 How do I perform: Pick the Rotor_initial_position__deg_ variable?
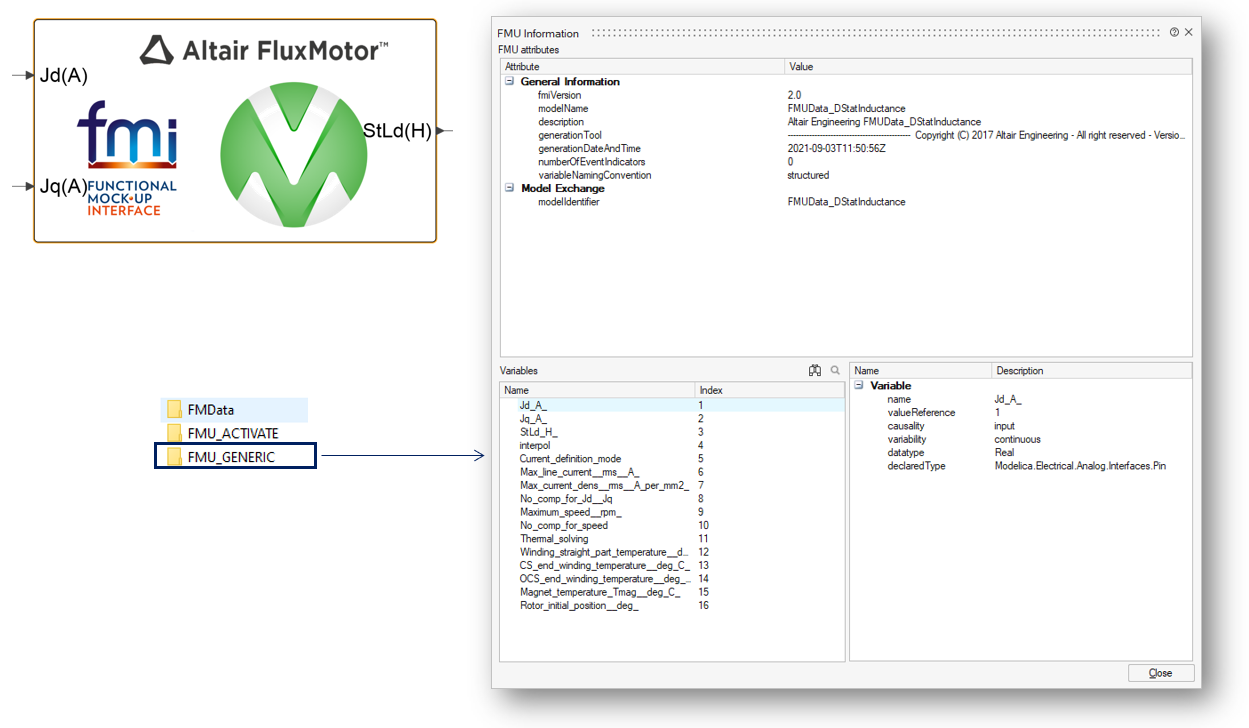click(x=579, y=605)
